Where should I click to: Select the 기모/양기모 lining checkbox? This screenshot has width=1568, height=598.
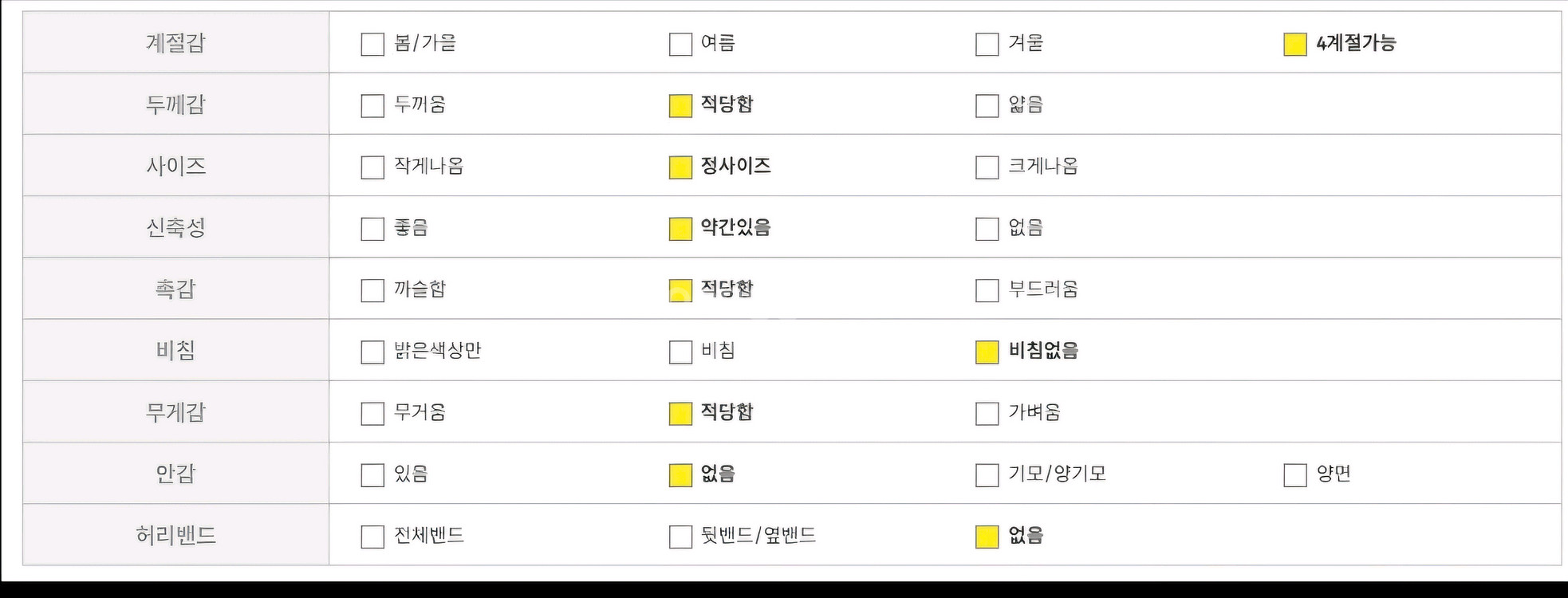(987, 475)
